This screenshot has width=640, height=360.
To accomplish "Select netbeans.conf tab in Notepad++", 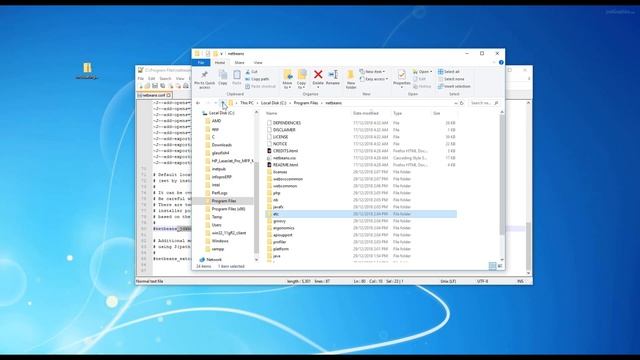I will click(154, 95).
